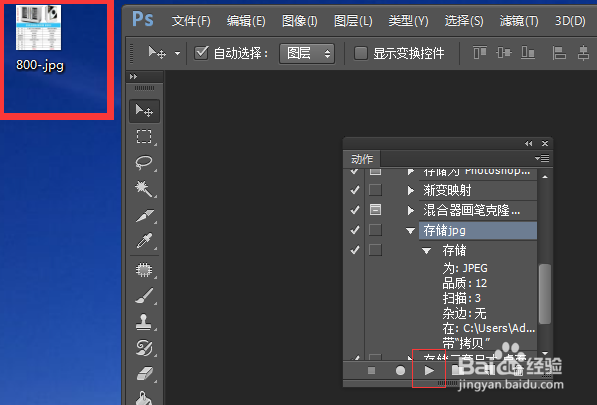Image resolution: width=597 pixels, height=405 pixels.
Task: Click the 在: C:\Users\Ad... path text
Action: (x=489, y=328)
